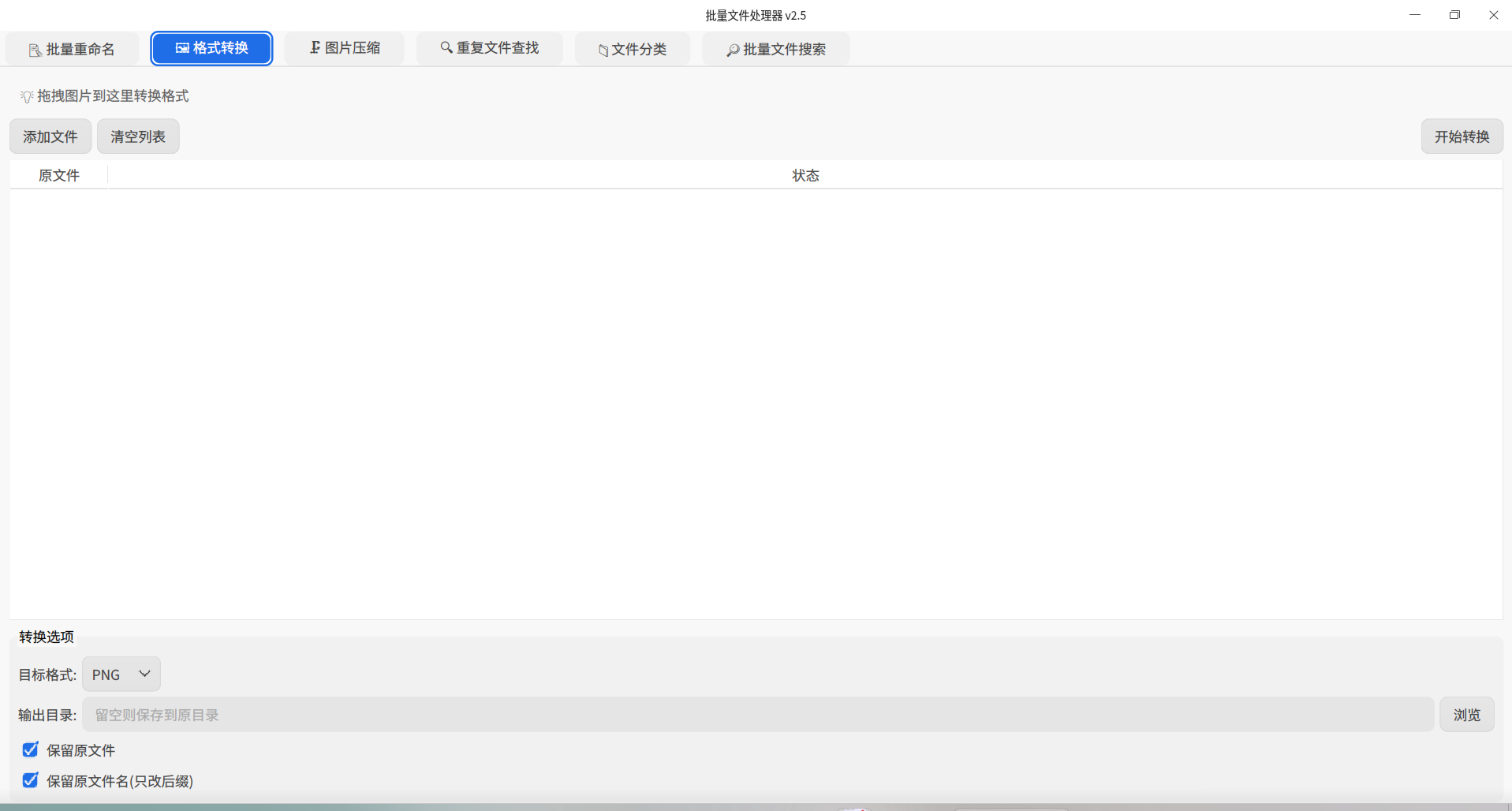Go to the 文件分类 tab
The height and width of the screenshot is (811, 1512).
pyautogui.click(x=633, y=49)
